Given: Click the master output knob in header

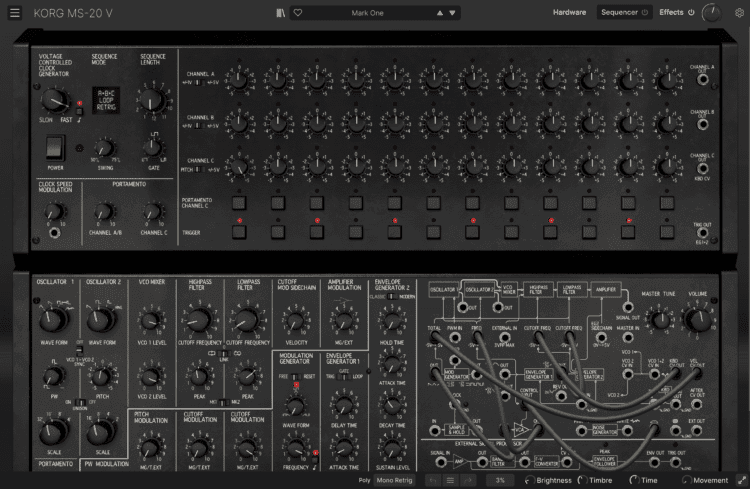Looking at the screenshot, I should pos(711,13).
